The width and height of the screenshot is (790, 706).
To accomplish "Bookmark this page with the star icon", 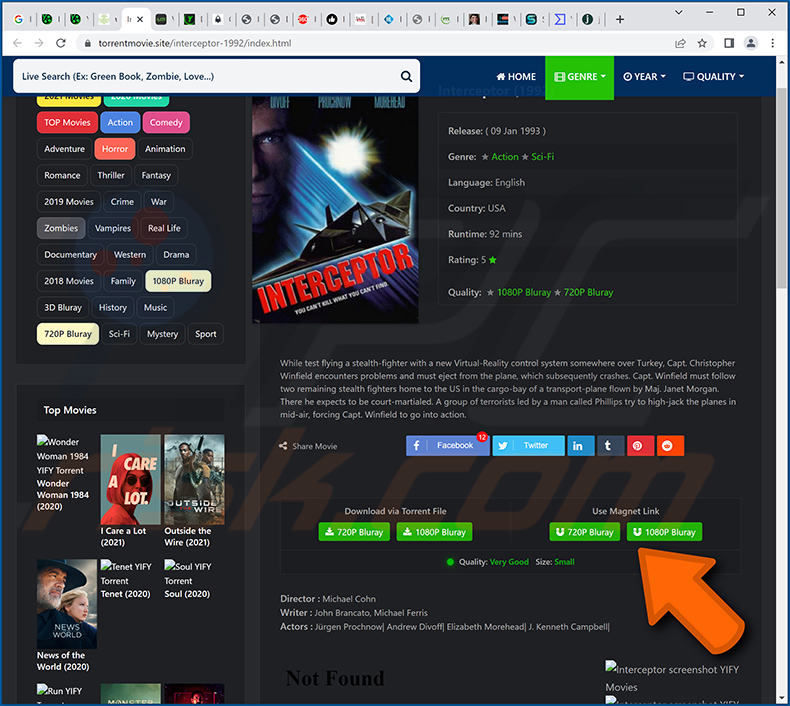I will tap(702, 43).
